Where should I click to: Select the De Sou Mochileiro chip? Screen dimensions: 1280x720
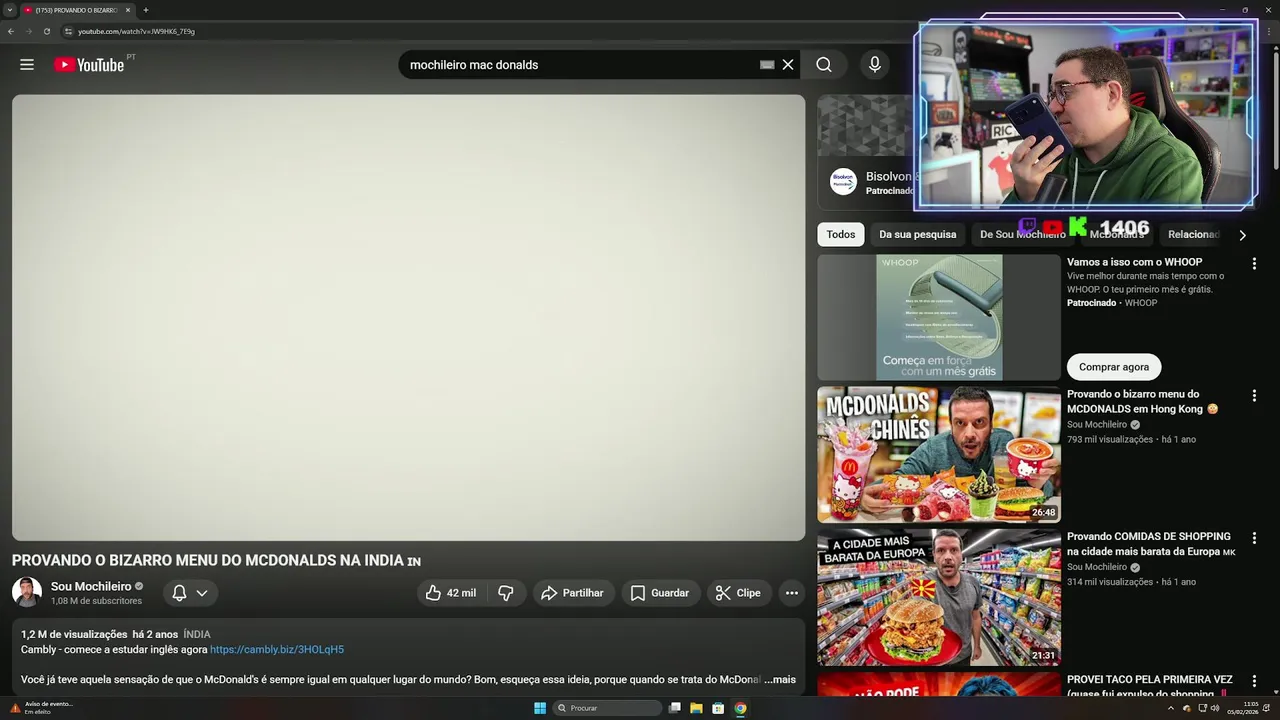pos(1022,234)
